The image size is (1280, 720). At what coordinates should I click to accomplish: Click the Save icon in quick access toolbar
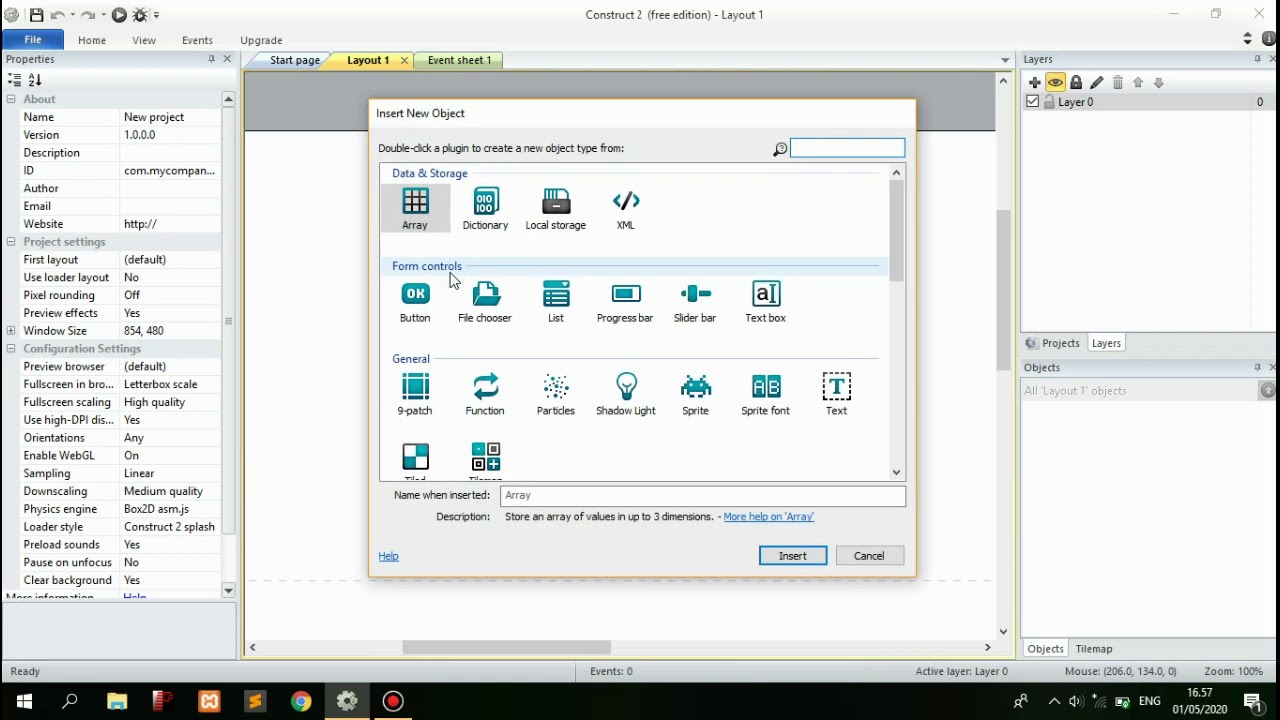(36, 15)
